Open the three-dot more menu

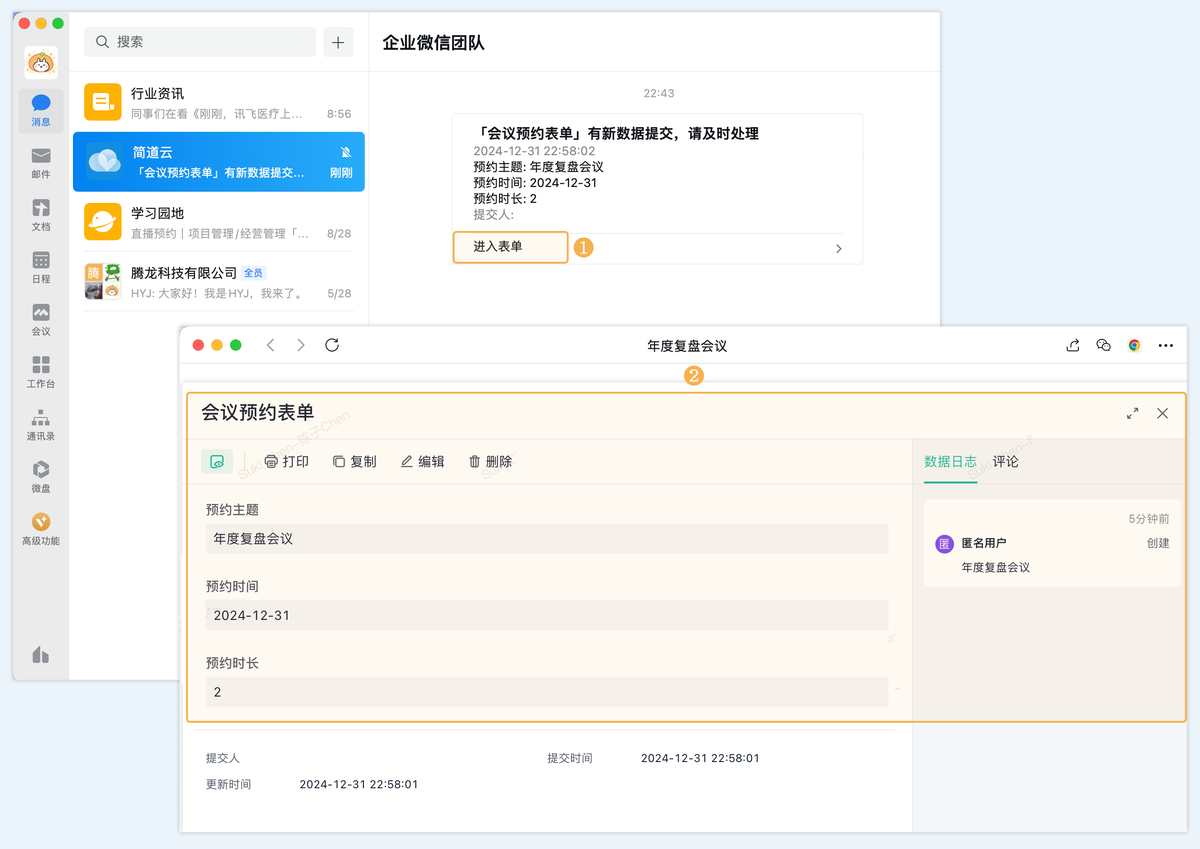[1165, 345]
